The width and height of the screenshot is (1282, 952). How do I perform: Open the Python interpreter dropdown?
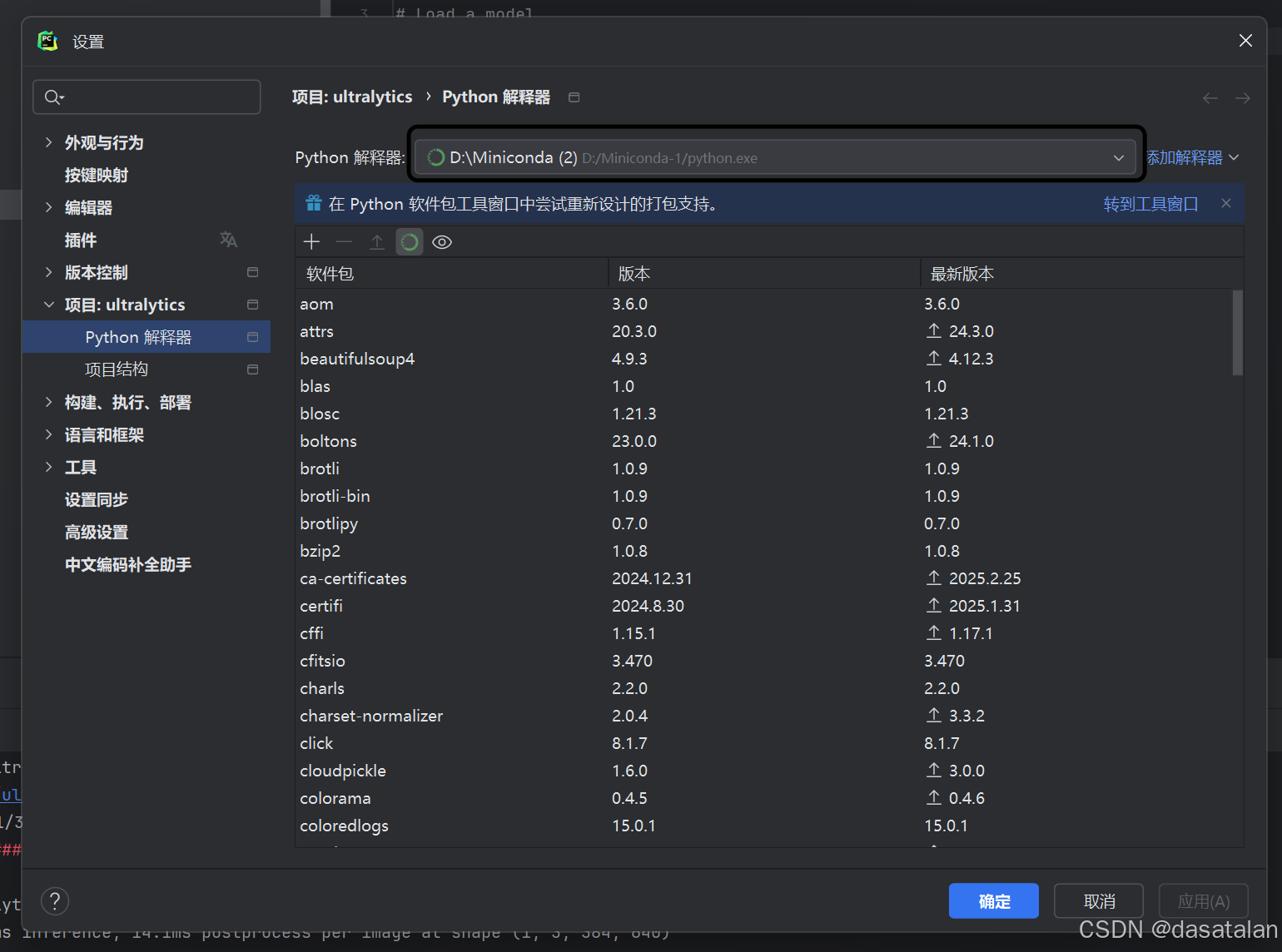click(775, 157)
